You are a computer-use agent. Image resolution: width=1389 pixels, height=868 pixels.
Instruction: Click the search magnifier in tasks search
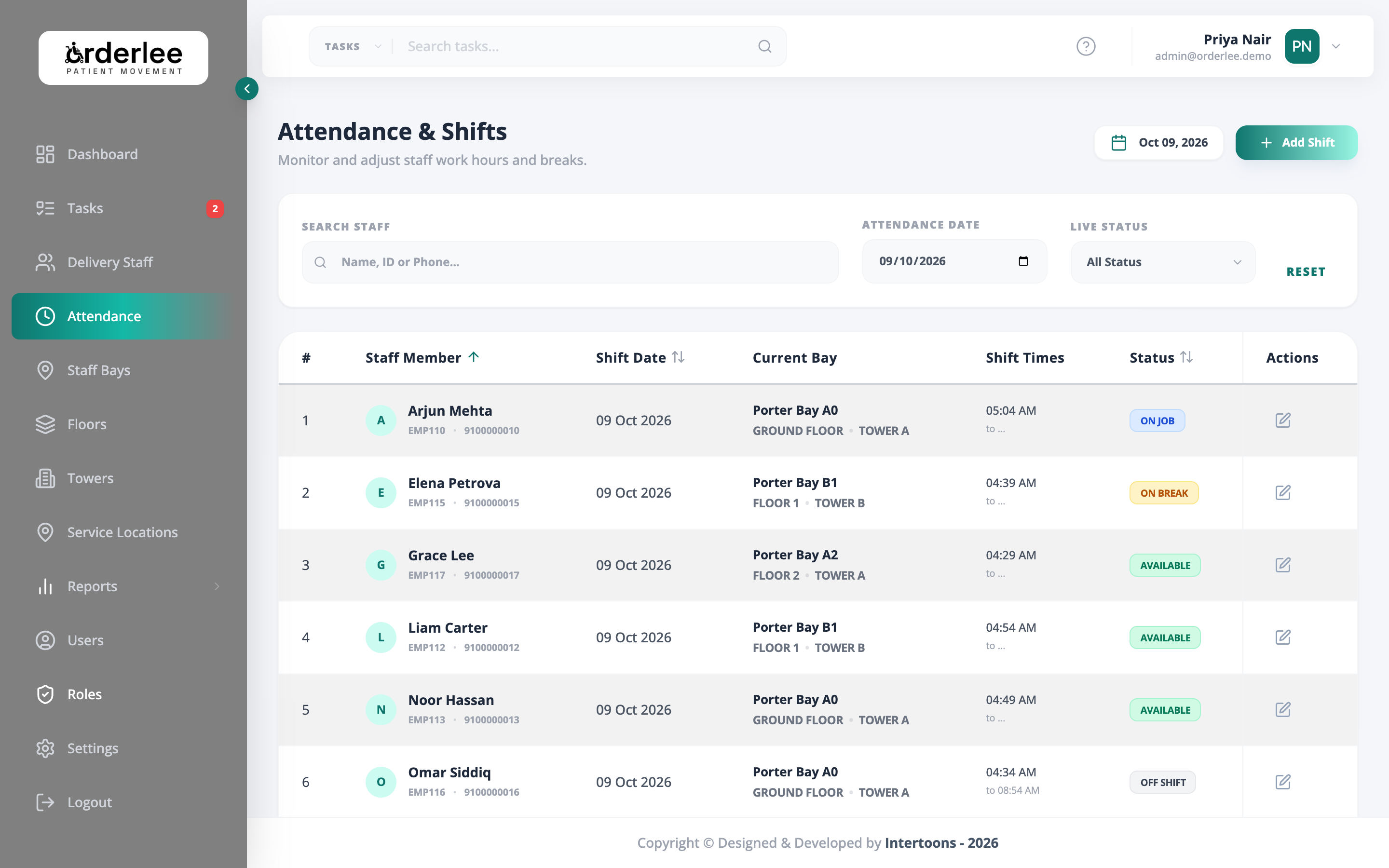point(764,46)
